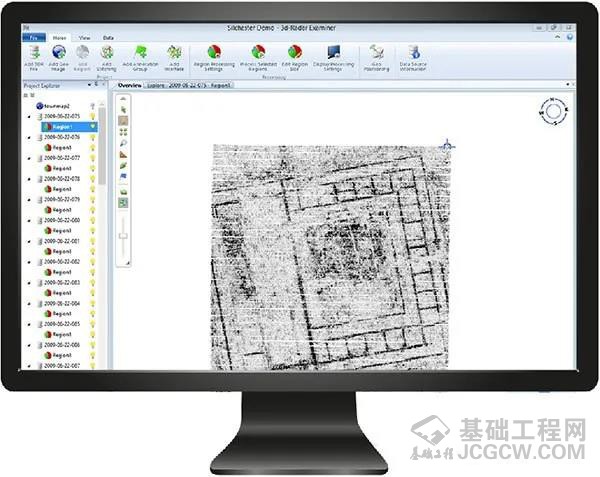Image resolution: width=600 pixels, height=477 pixels.
Task: Click the zoom slider in the map toolbar
Action: coord(123,234)
